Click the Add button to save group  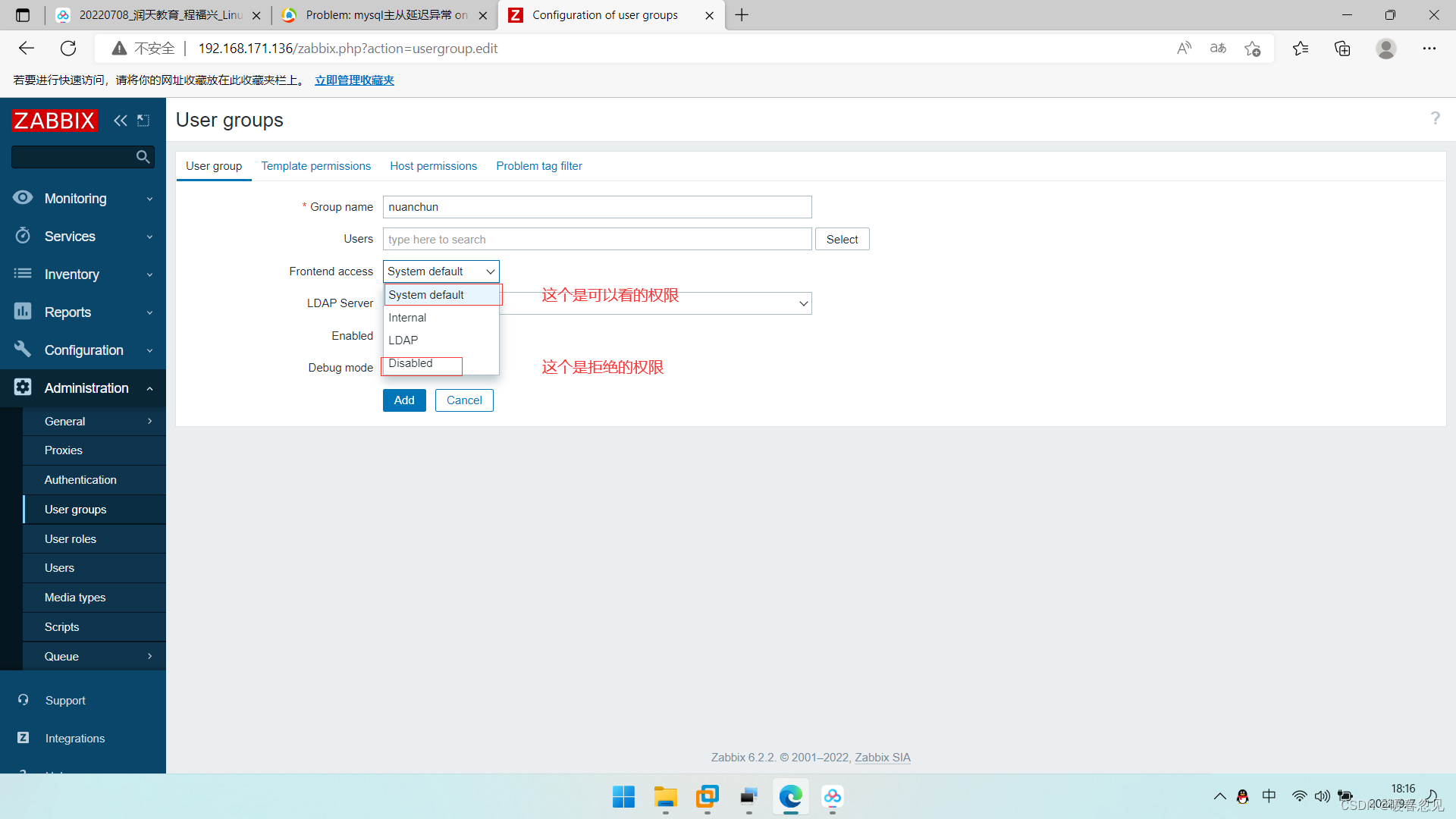pyautogui.click(x=404, y=400)
